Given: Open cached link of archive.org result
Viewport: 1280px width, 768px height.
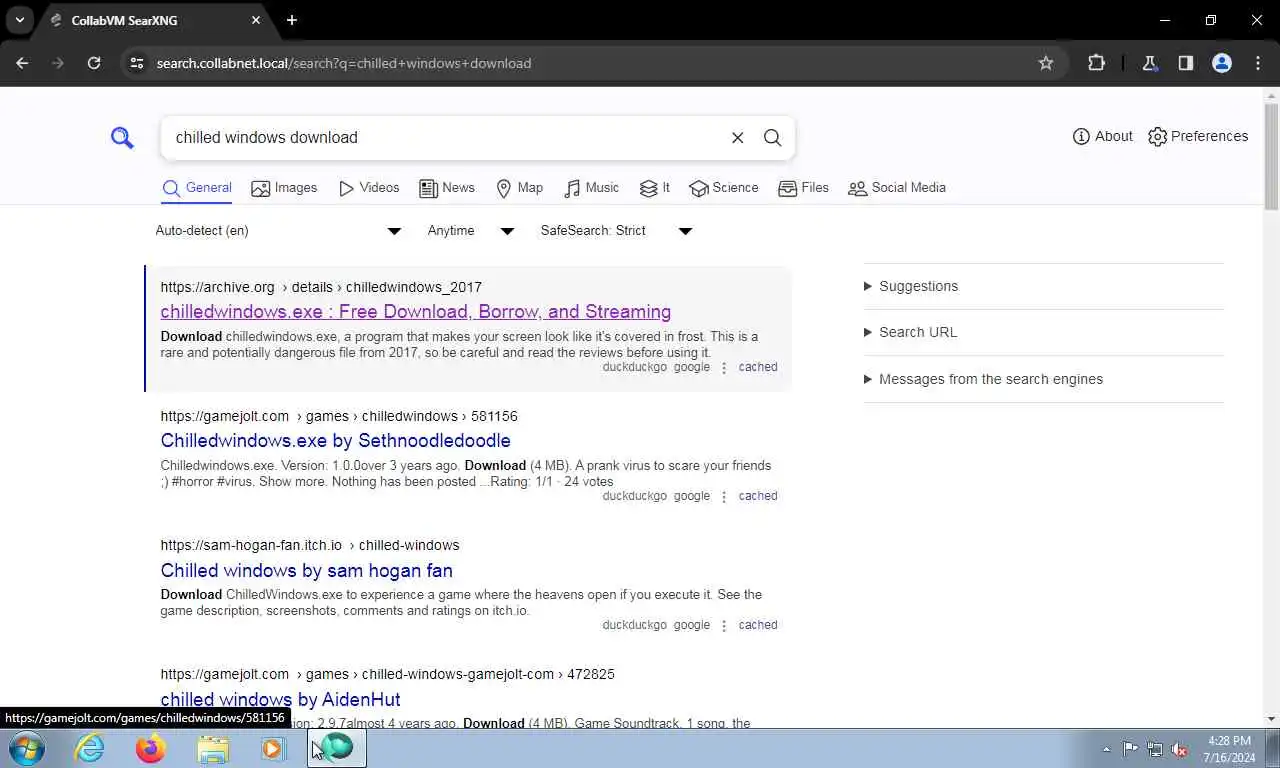Looking at the screenshot, I should (x=758, y=367).
